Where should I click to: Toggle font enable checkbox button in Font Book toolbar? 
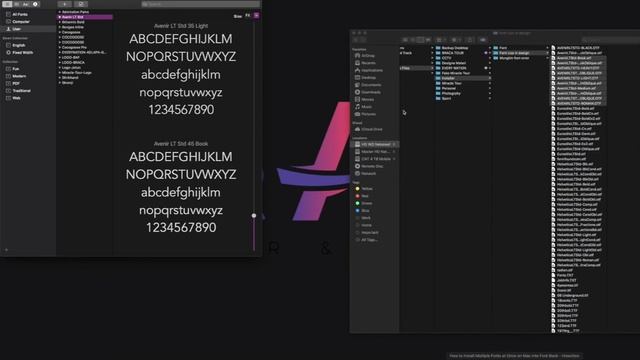(81, 4)
